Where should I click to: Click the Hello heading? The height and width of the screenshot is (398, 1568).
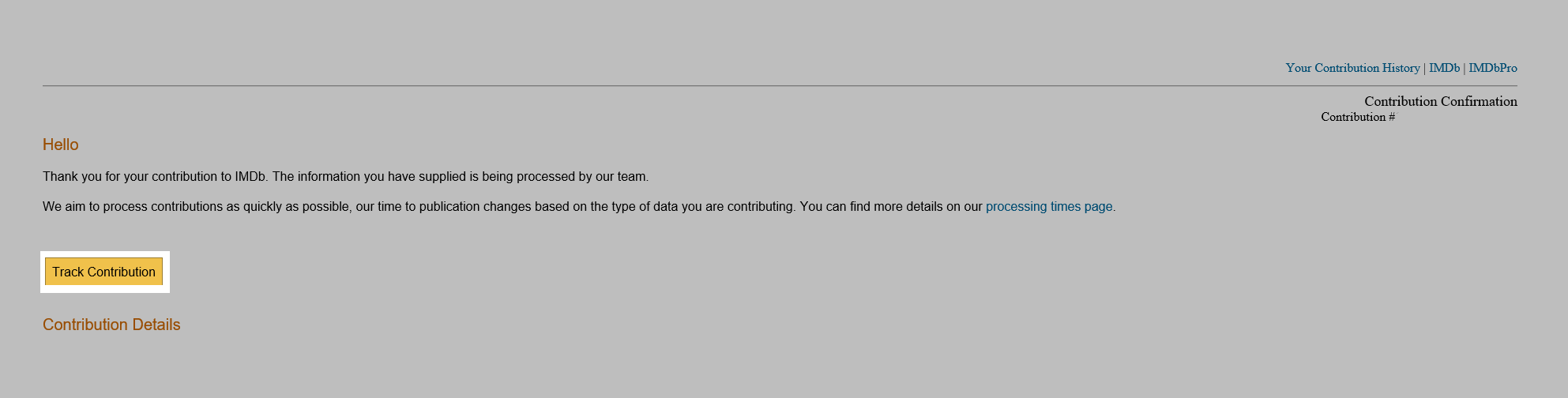[61, 145]
